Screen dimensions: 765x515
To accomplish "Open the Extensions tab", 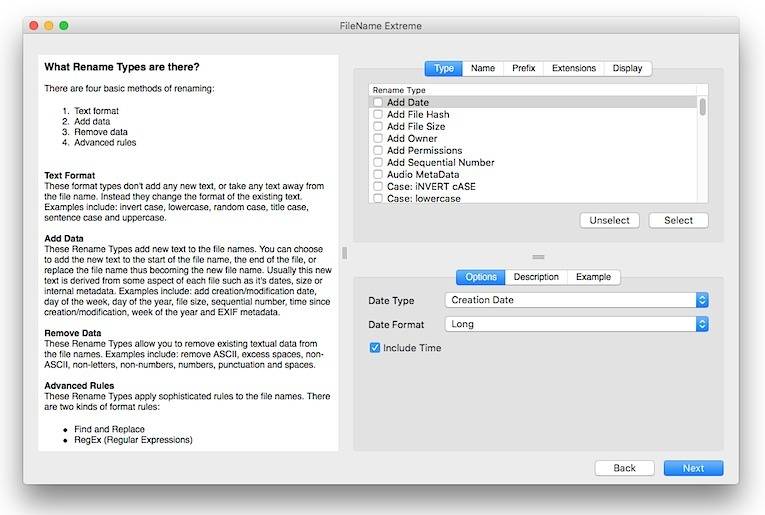I will [574, 68].
